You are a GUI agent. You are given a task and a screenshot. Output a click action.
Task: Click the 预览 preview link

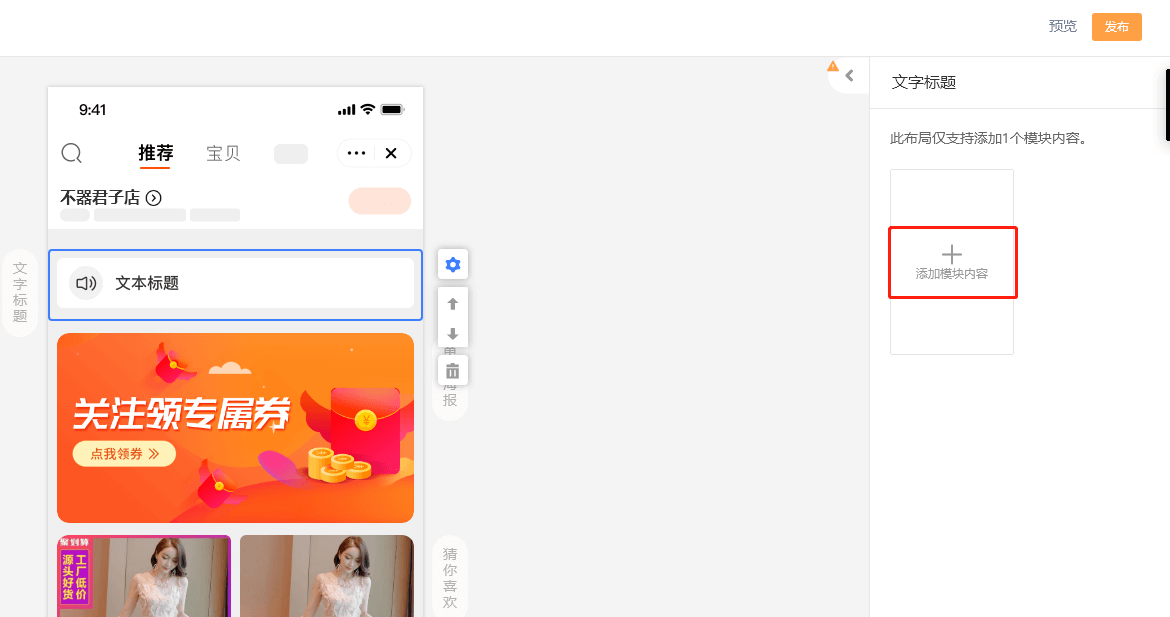[x=1063, y=27]
